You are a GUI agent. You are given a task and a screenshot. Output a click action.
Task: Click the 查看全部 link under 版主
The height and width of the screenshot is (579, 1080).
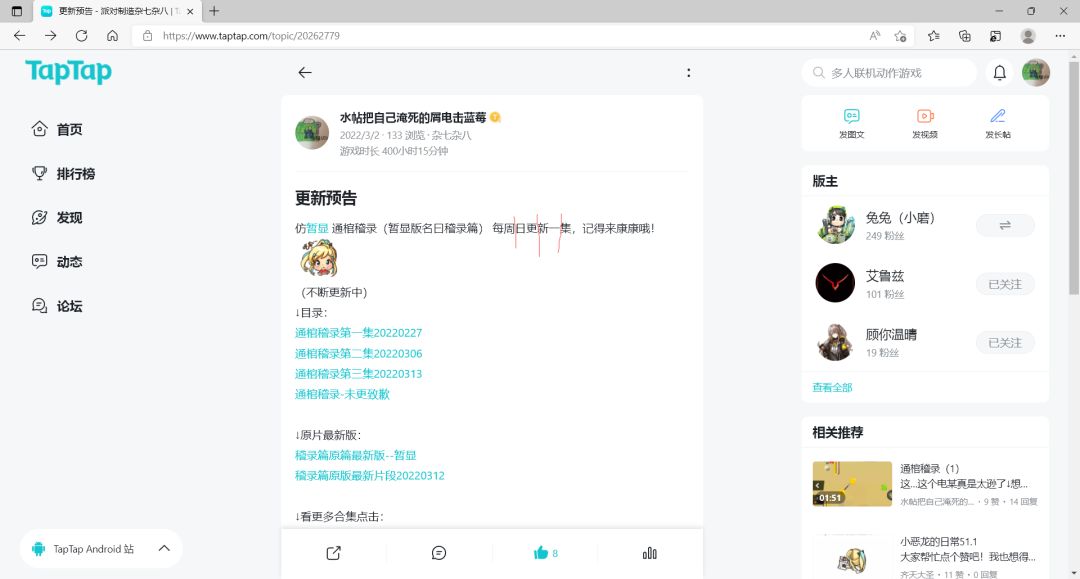(x=832, y=387)
